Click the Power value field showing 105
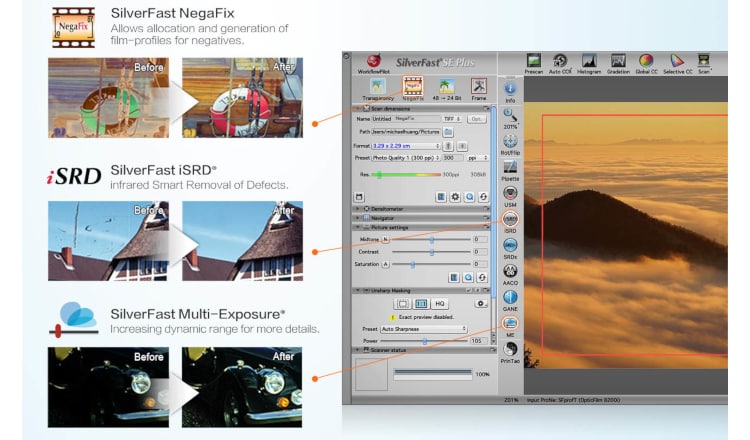 (479, 341)
